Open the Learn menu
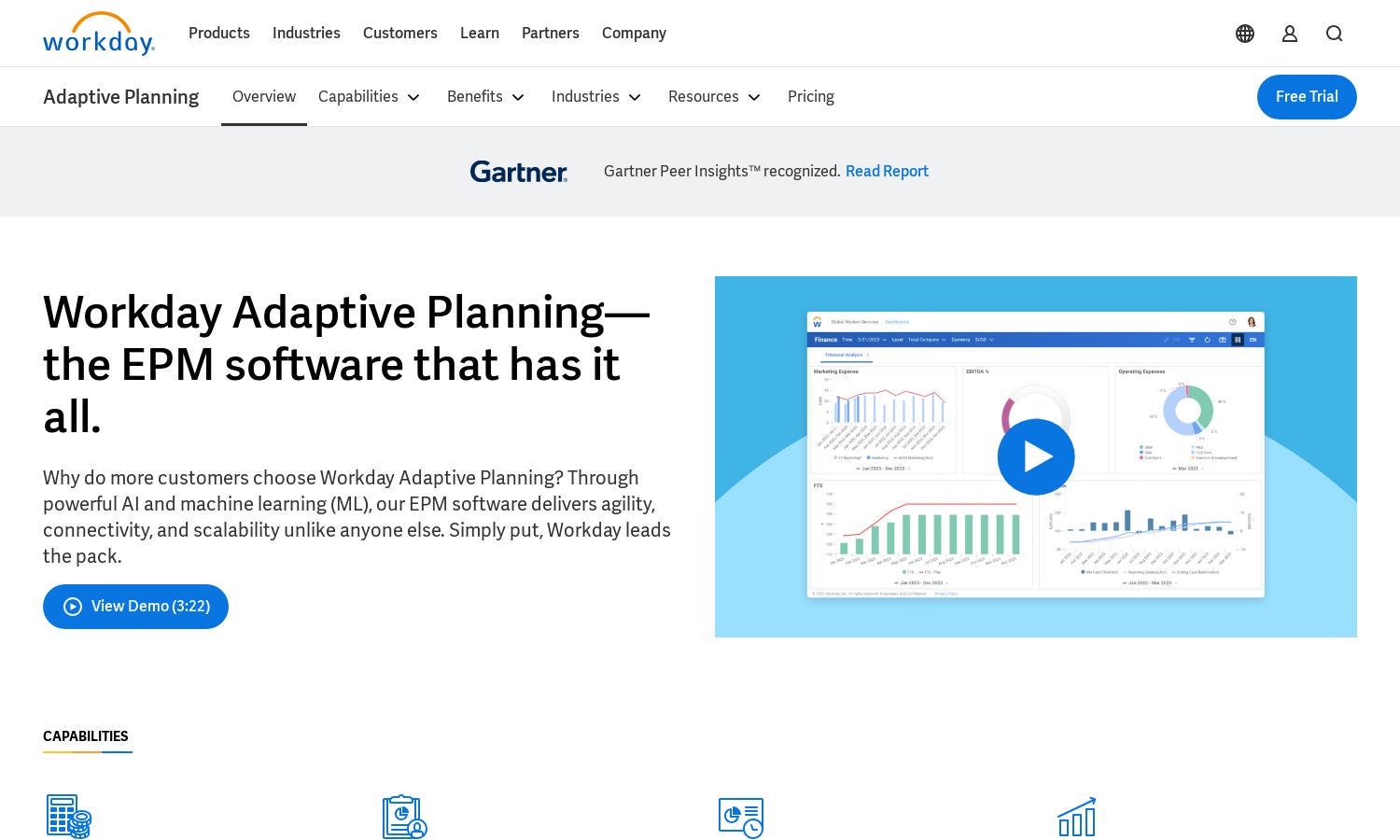This screenshot has height=840, width=1400. (480, 34)
